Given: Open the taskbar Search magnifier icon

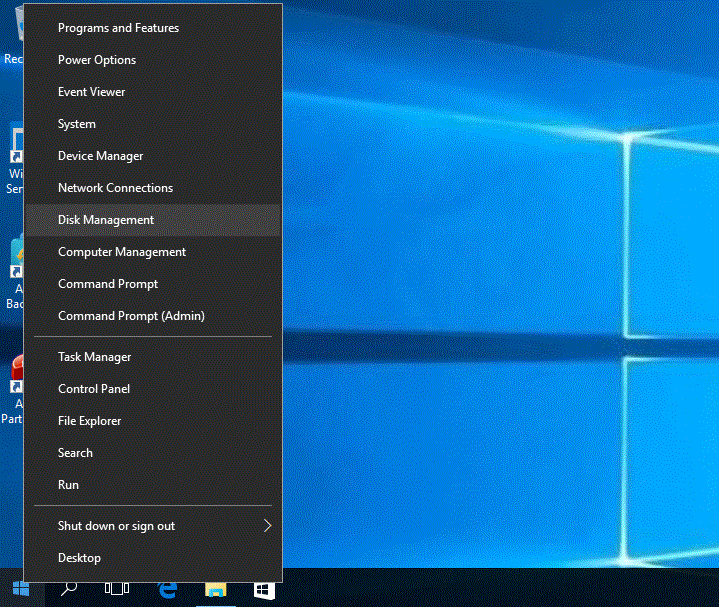Looking at the screenshot, I should pyautogui.click(x=69, y=590).
